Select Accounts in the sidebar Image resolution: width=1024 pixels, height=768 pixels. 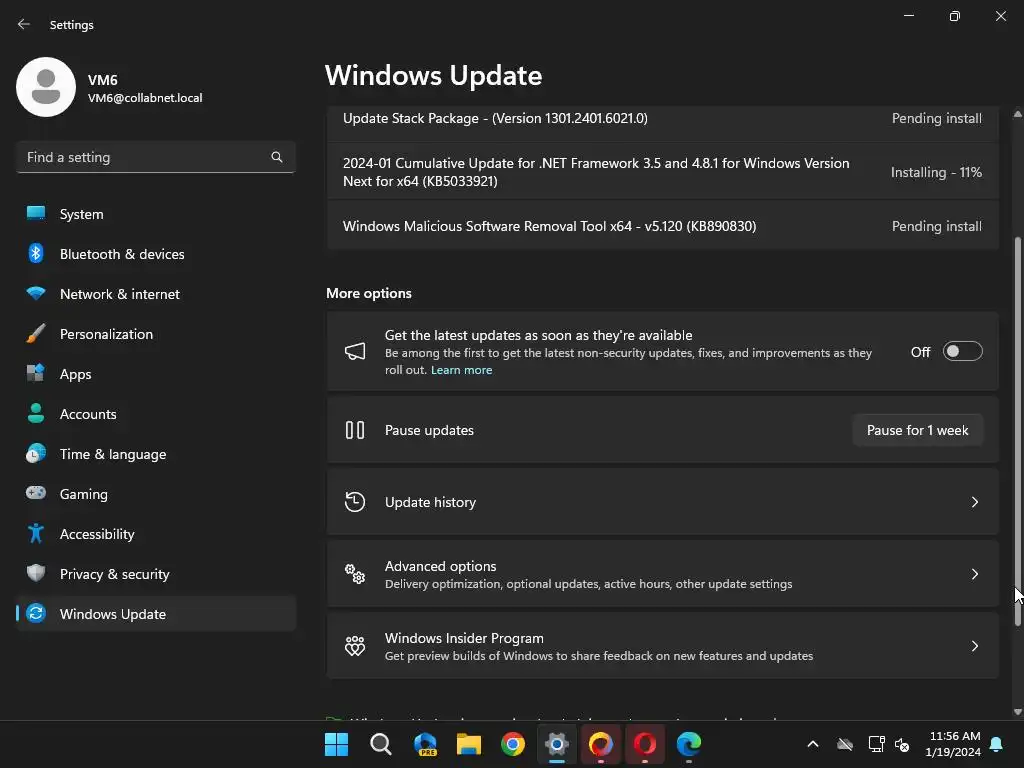click(x=156, y=413)
